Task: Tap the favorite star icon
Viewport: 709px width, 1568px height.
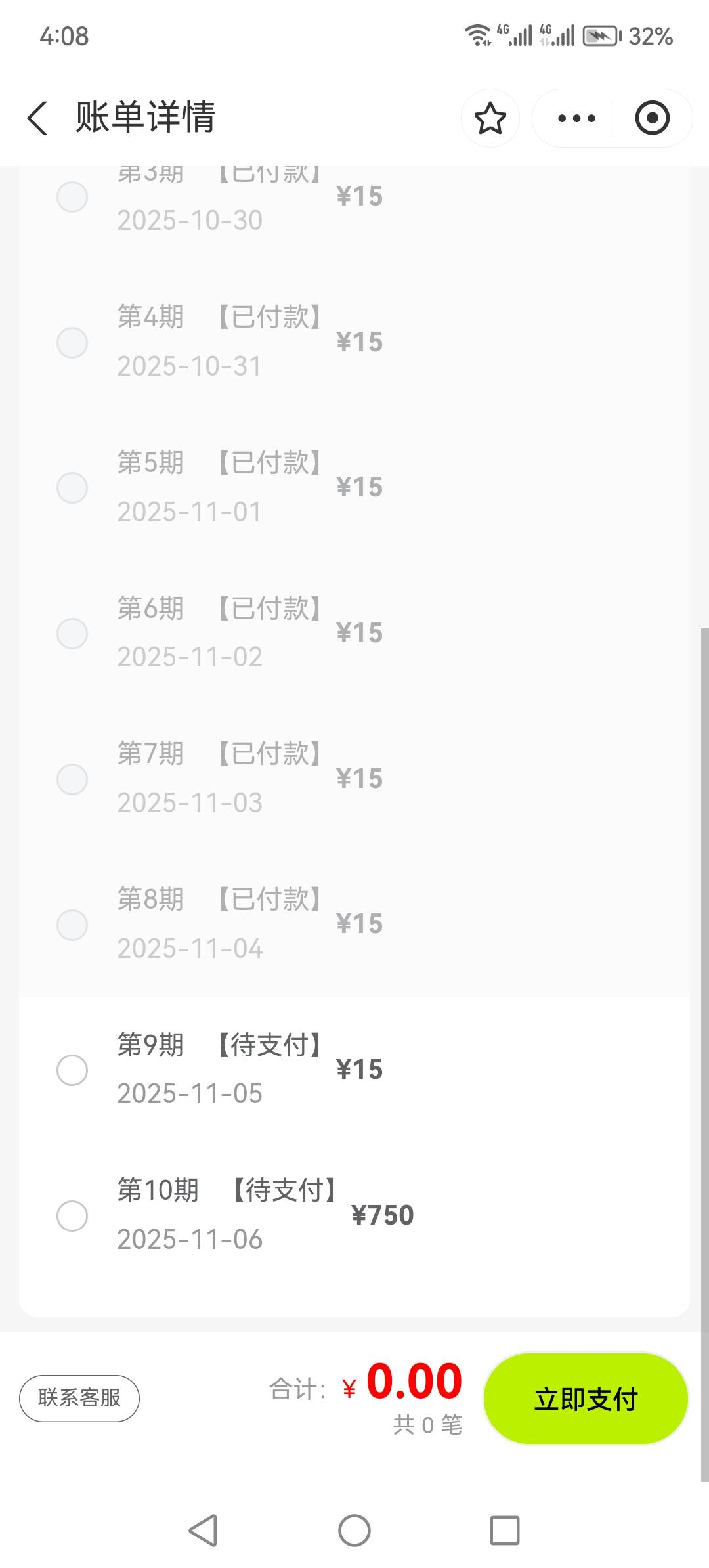Action: tap(490, 118)
